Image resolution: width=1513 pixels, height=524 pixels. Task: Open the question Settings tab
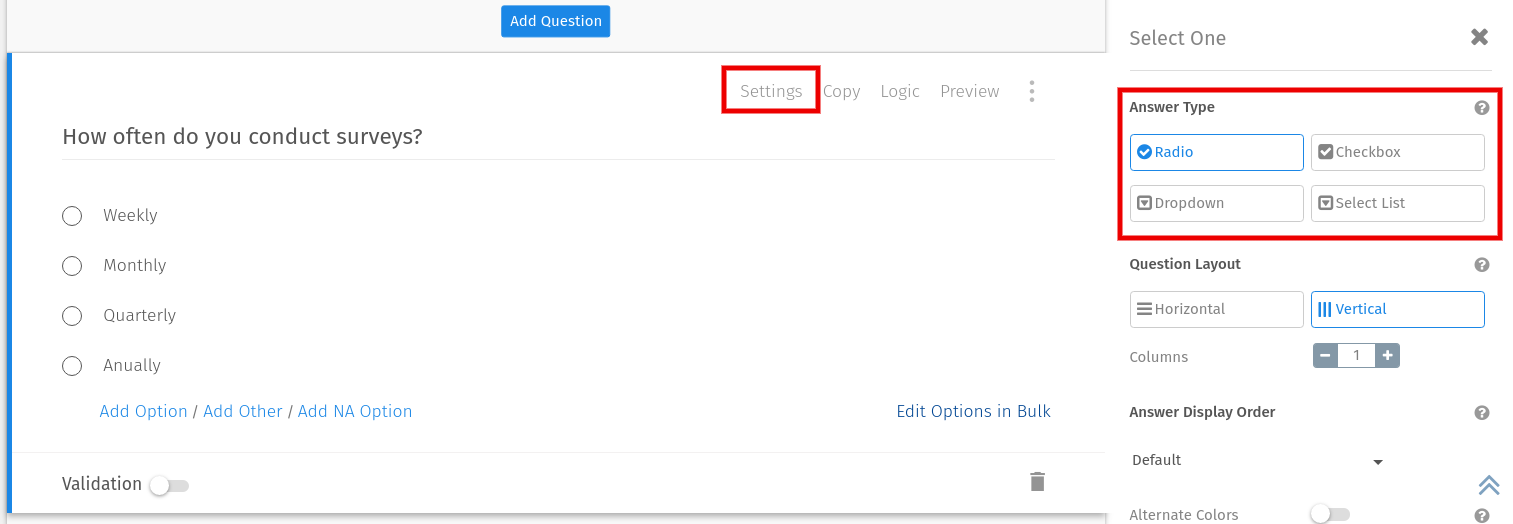771,91
